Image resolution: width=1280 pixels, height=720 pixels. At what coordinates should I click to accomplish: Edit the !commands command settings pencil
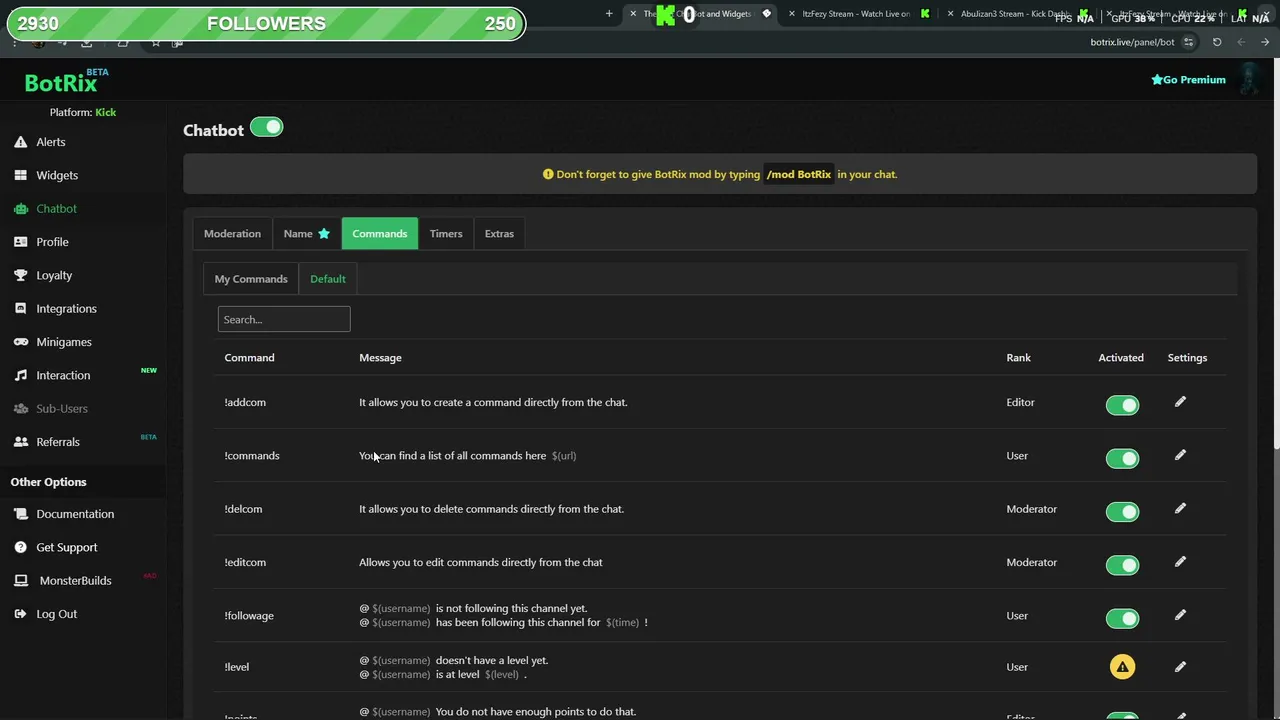pyautogui.click(x=1180, y=455)
